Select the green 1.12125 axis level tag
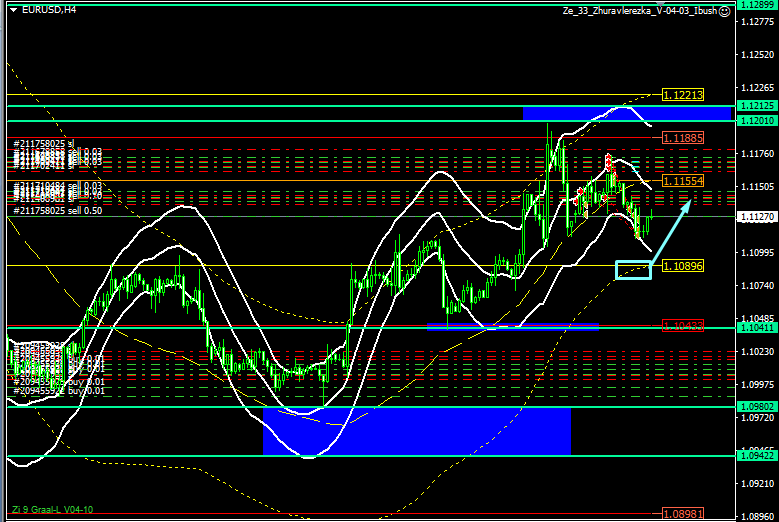Image resolution: width=779 pixels, height=522 pixels. (x=757, y=106)
